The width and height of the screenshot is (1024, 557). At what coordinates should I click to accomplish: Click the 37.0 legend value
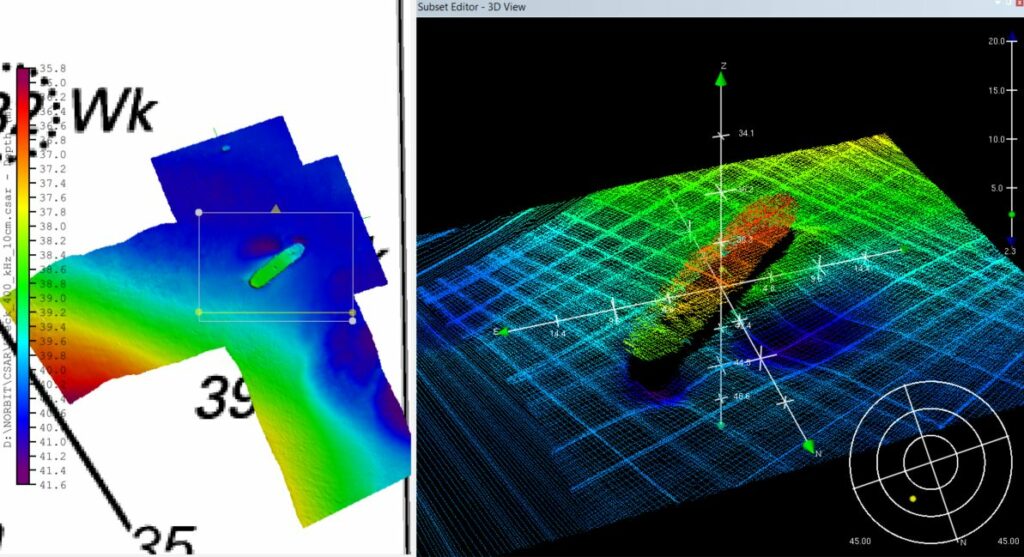coord(53,154)
